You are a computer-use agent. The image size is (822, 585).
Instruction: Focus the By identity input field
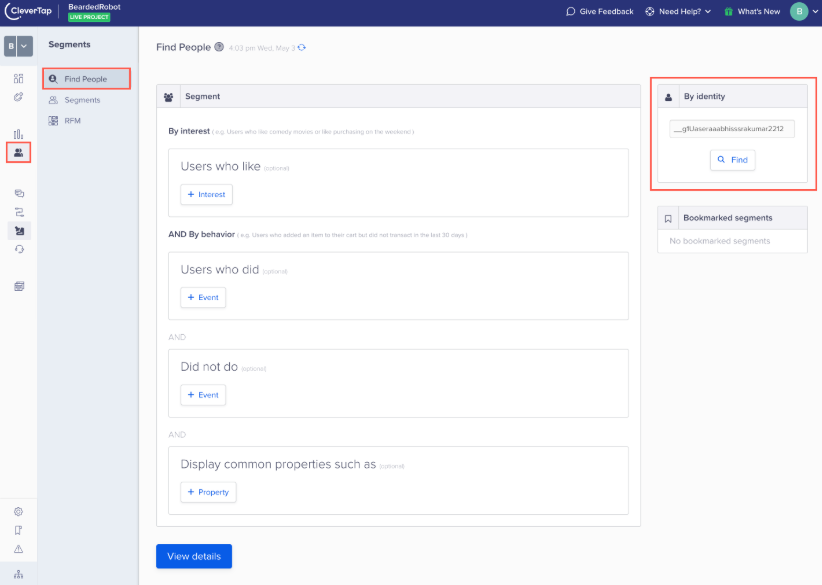point(732,129)
